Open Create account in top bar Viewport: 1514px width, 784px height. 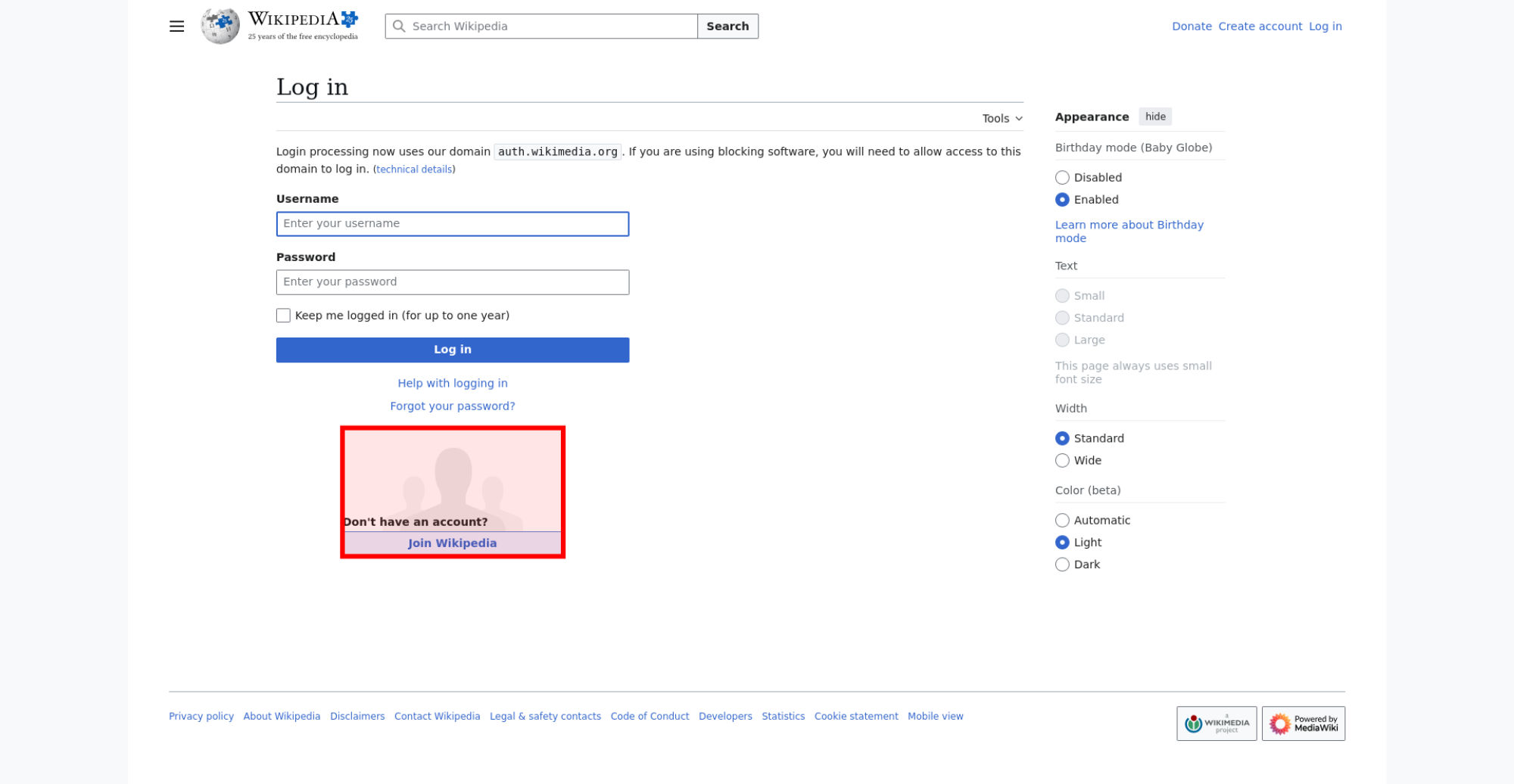1260,26
